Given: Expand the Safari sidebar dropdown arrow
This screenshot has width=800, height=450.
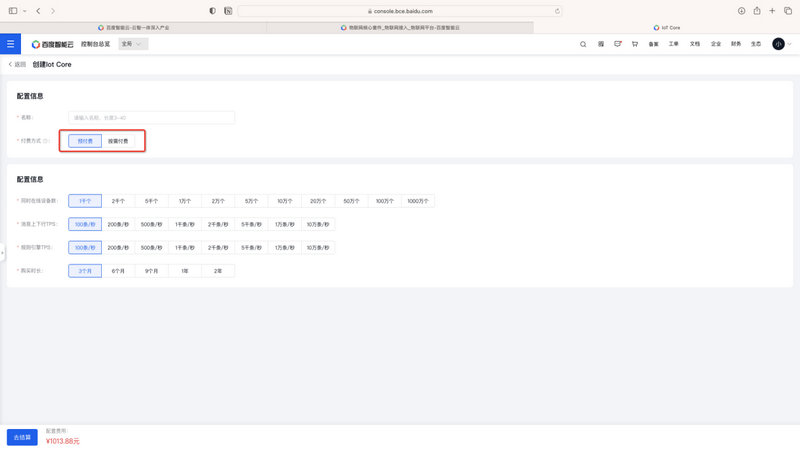Looking at the screenshot, I should [x=23, y=10].
